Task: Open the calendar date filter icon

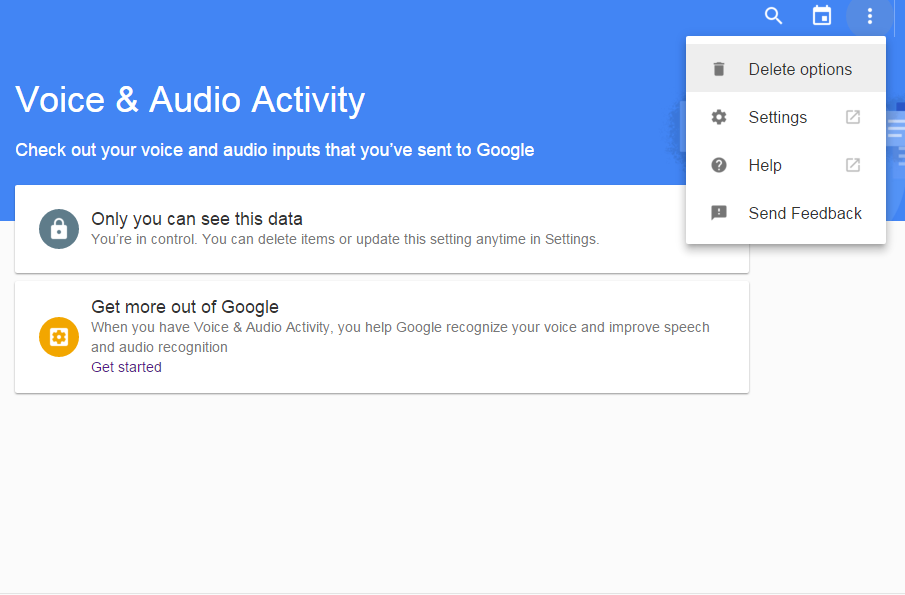Action: (x=822, y=16)
